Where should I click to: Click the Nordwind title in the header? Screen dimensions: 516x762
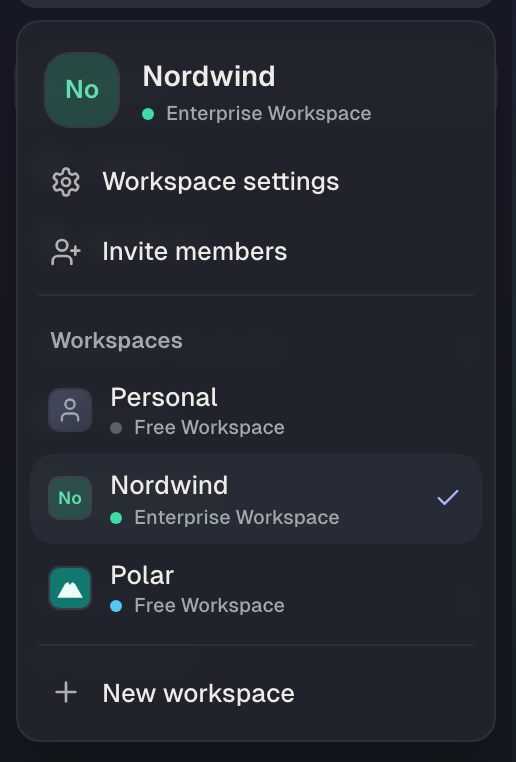[x=209, y=76]
